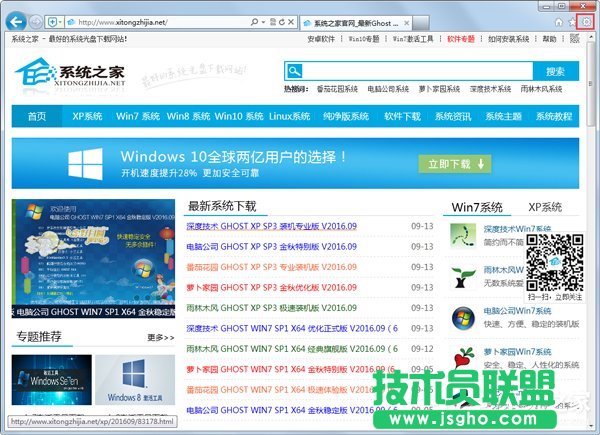Click the Windows logo in the Windows 10 banner
Image resolution: width=600 pixels, height=435 pixels.
85,164
